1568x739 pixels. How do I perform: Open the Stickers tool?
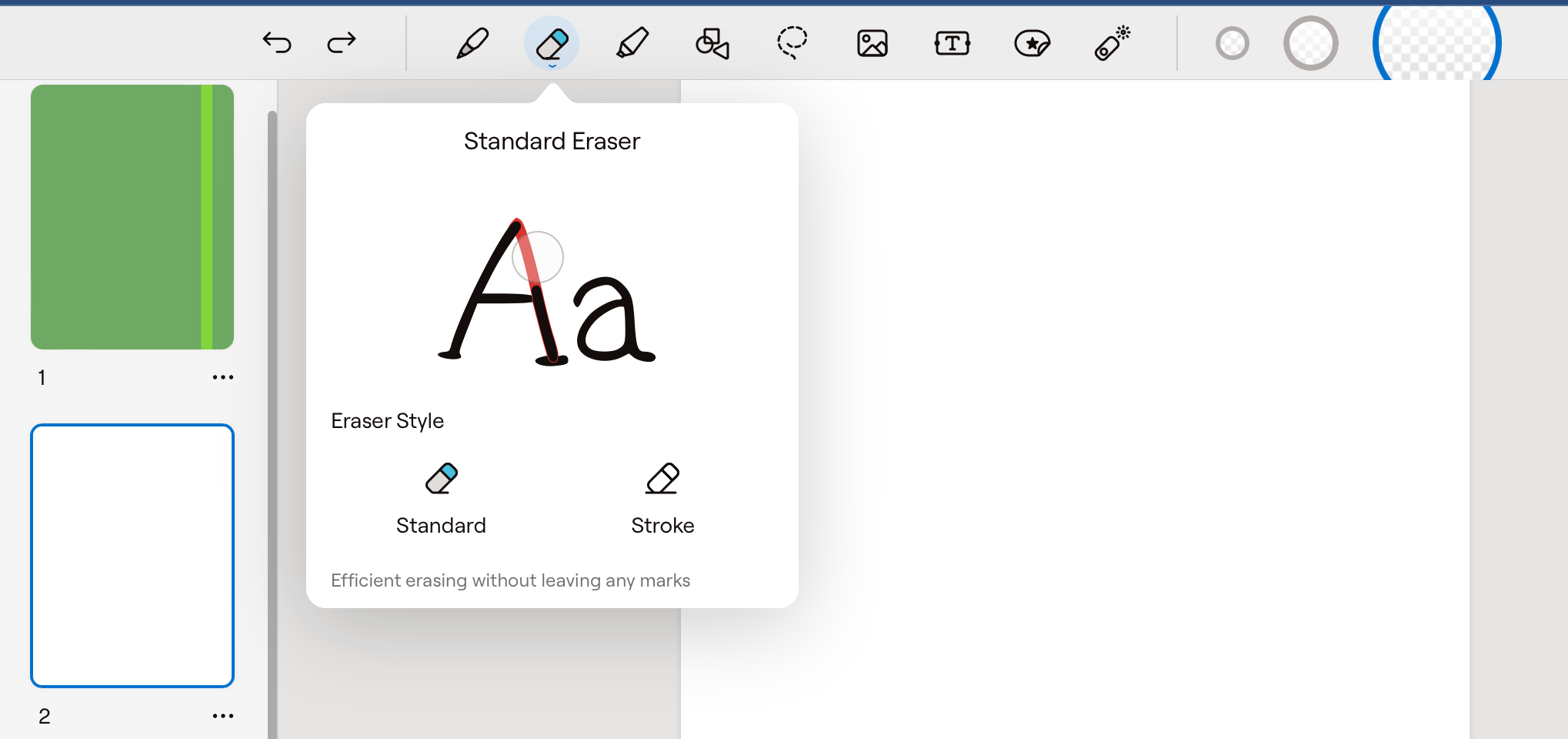1032,43
